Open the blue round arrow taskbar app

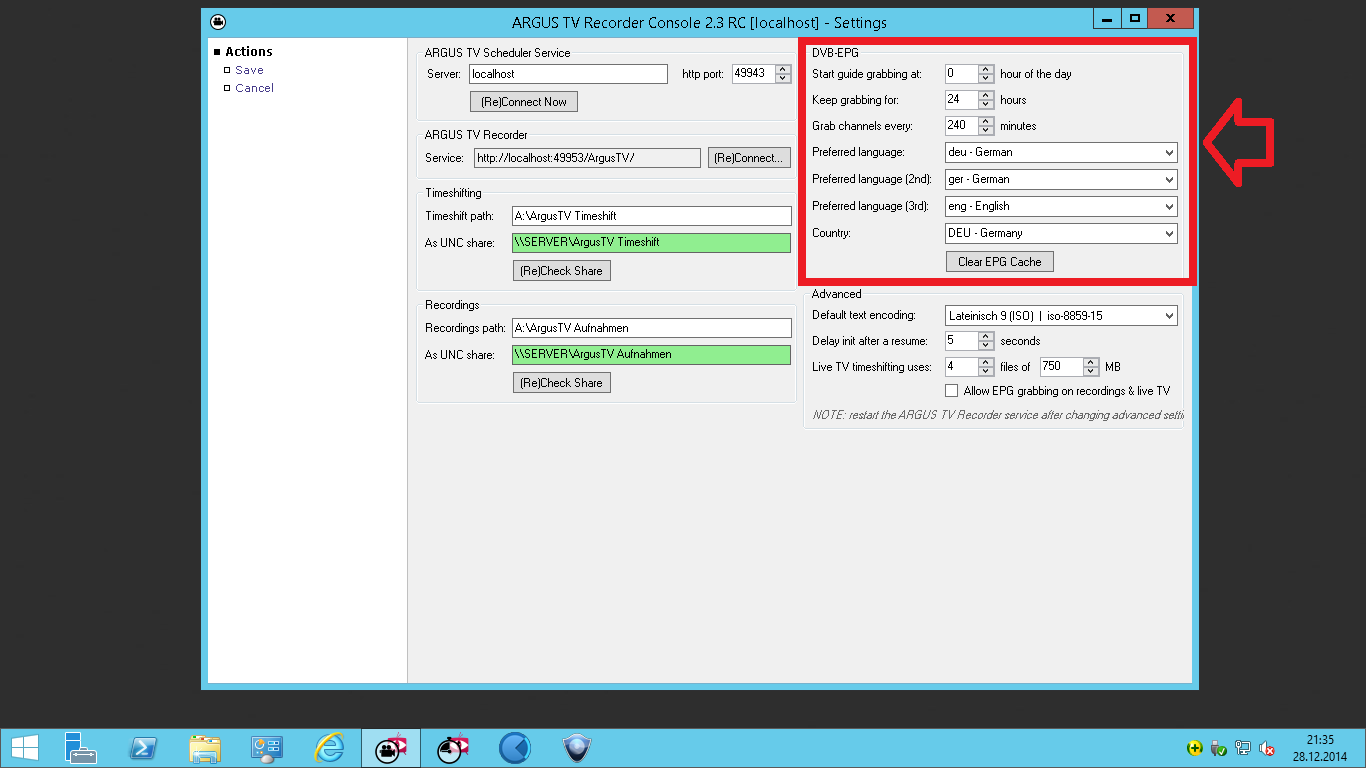pos(514,748)
